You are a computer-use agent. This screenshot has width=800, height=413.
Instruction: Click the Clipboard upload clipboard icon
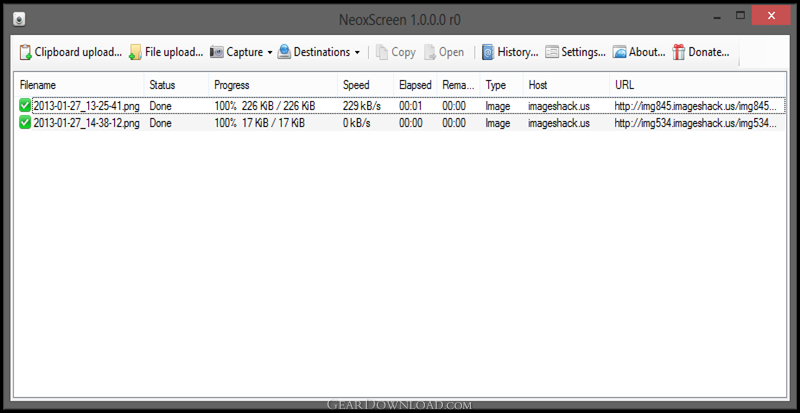click(26, 52)
